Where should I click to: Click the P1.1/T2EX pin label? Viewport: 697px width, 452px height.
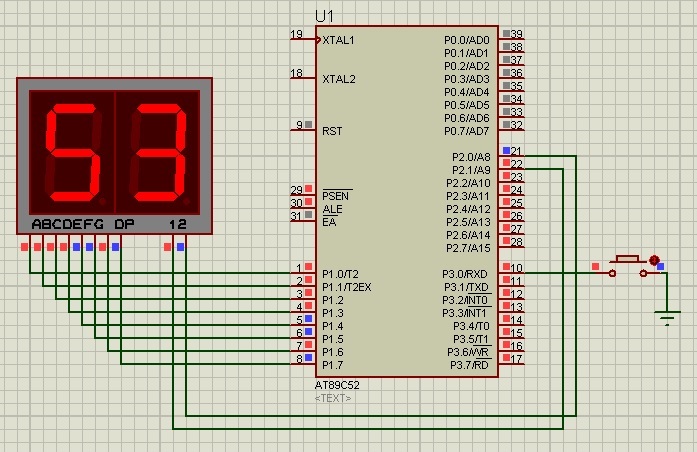pyautogui.click(x=347, y=287)
